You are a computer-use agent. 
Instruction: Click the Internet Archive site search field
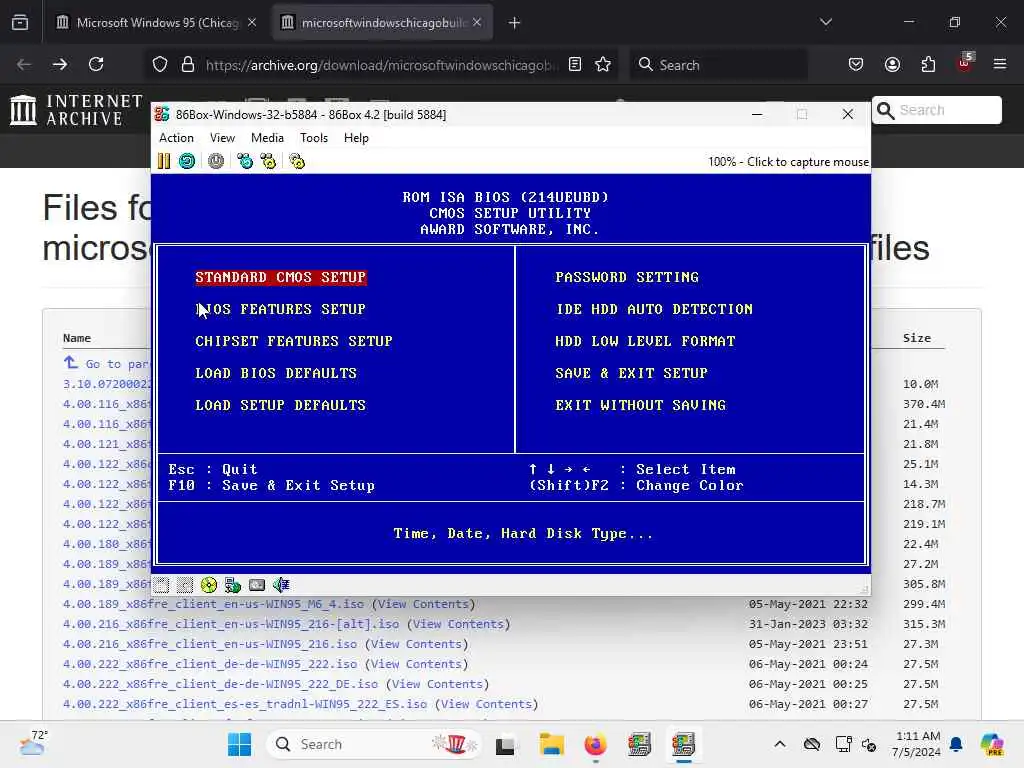click(x=937, y=110)
